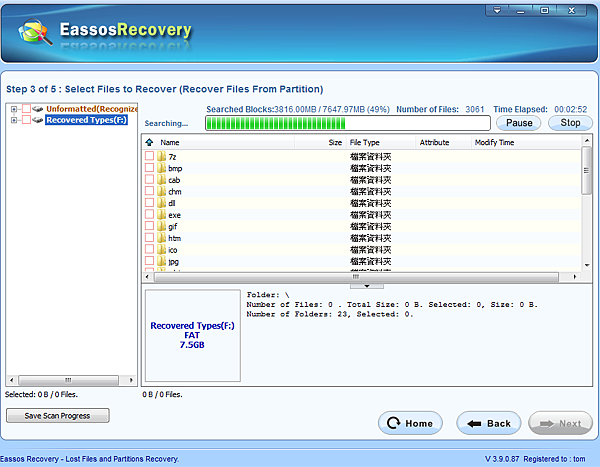The height and width of the screenshot is (467, 600).
Task: Click the green scan progress bar
Action: point(347,123)
